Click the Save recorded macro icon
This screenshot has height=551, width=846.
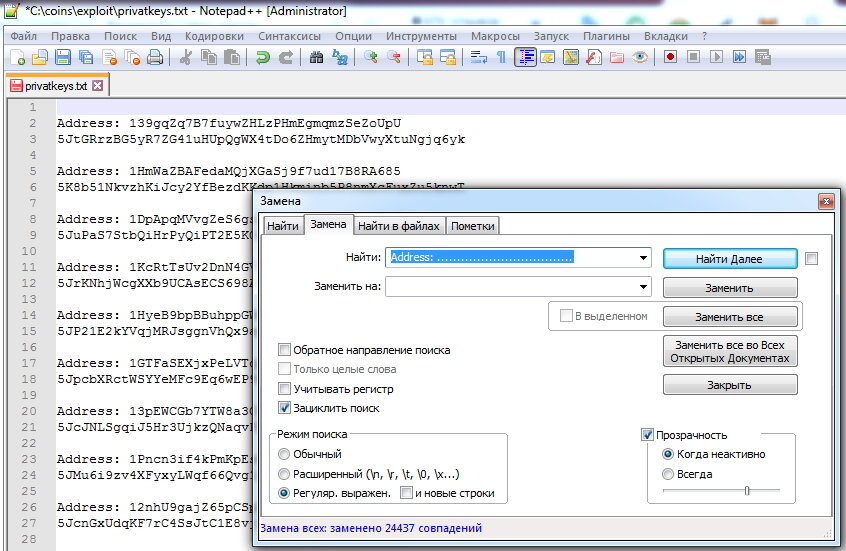763,57
